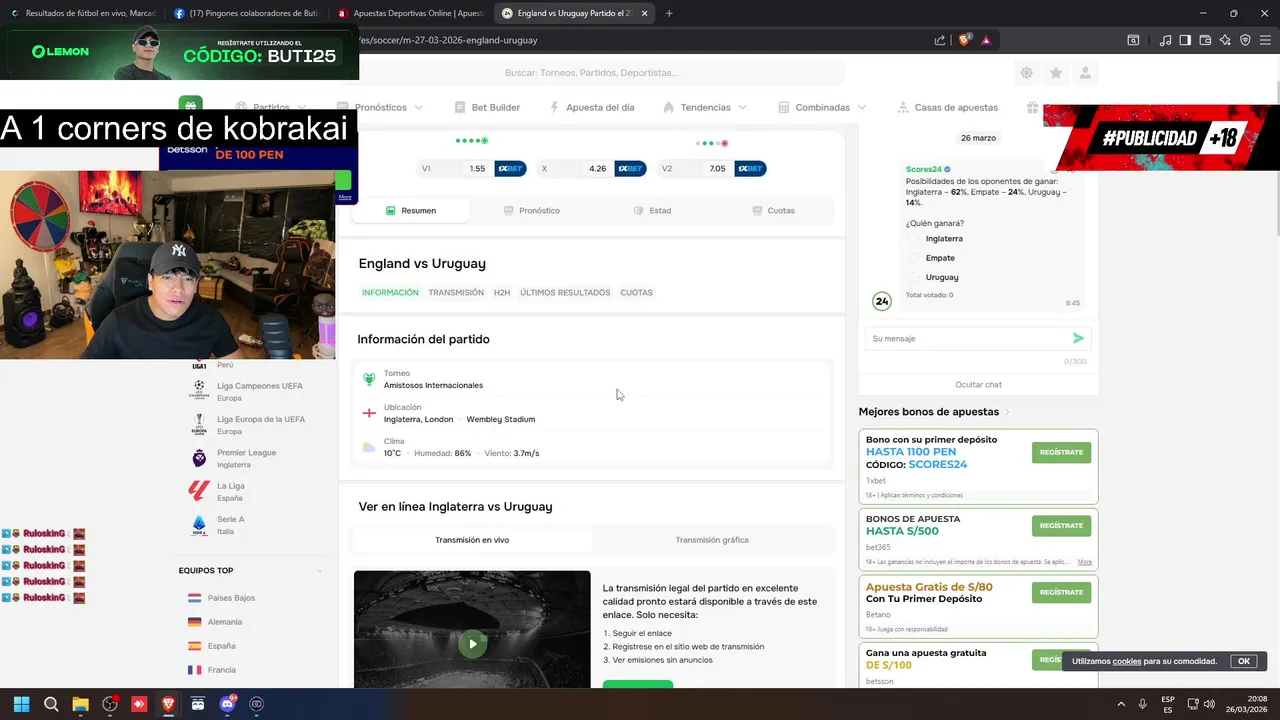Click the play button on the stadium video
Screen dimensions: 1280x720
[472, 644]
